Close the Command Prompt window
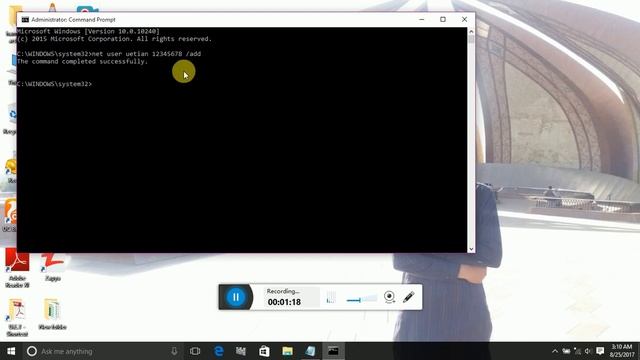The height and width of the screenshot is (360, 640). (x=464, y=19)
